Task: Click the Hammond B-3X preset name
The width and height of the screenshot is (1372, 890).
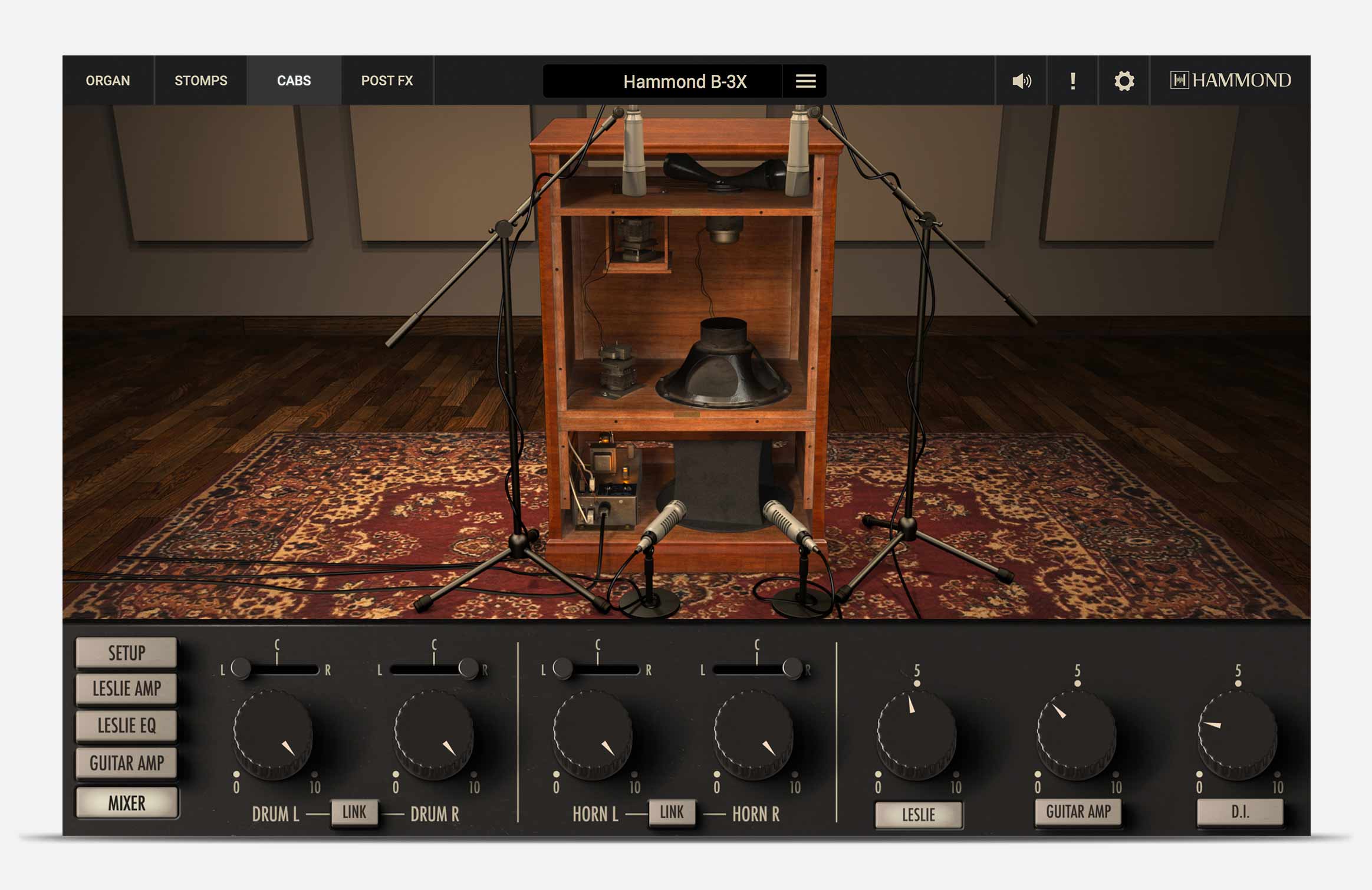Action: click(x=684, y=81)
